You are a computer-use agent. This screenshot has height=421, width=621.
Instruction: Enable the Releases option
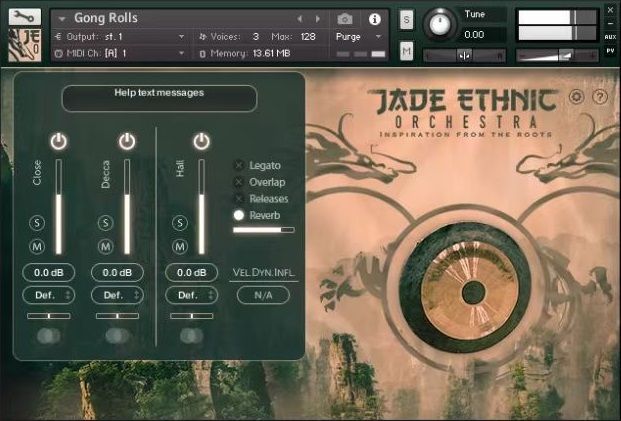point(239,199)
